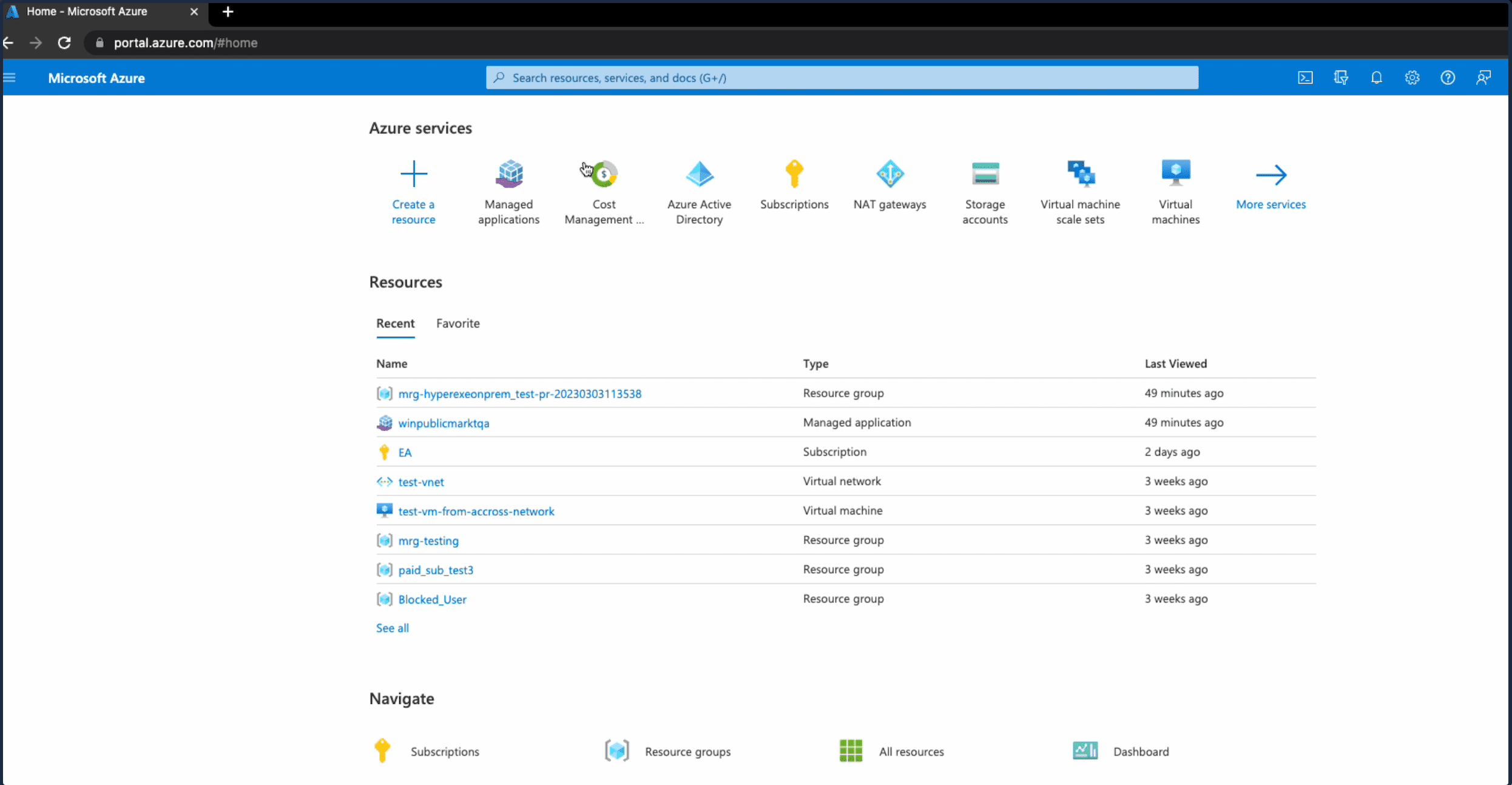Select the Recent resources tab
Viewport: 1512px width, 785px height.
coord(395,323)
